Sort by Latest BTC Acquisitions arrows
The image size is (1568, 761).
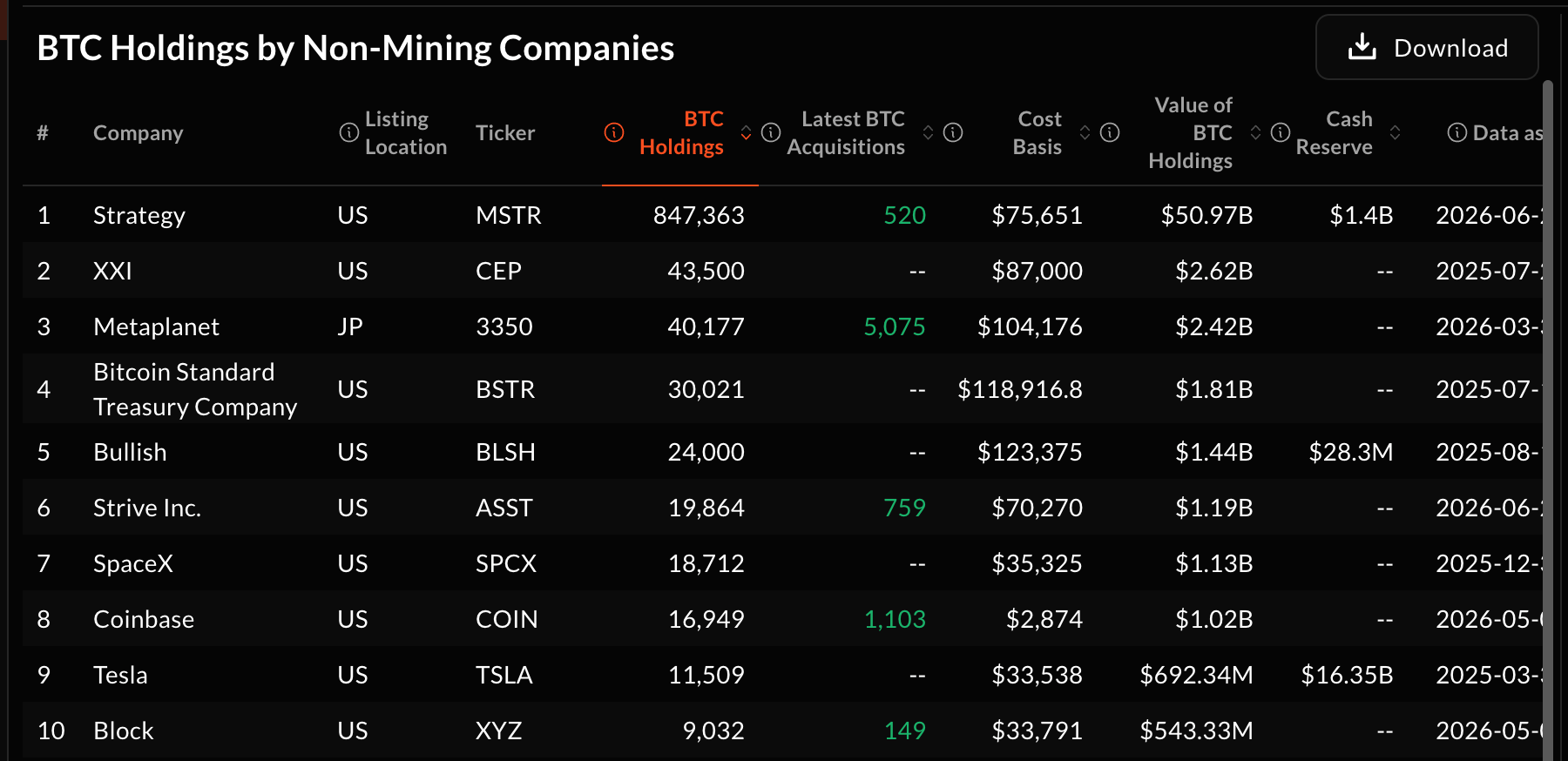pos(928,132)
